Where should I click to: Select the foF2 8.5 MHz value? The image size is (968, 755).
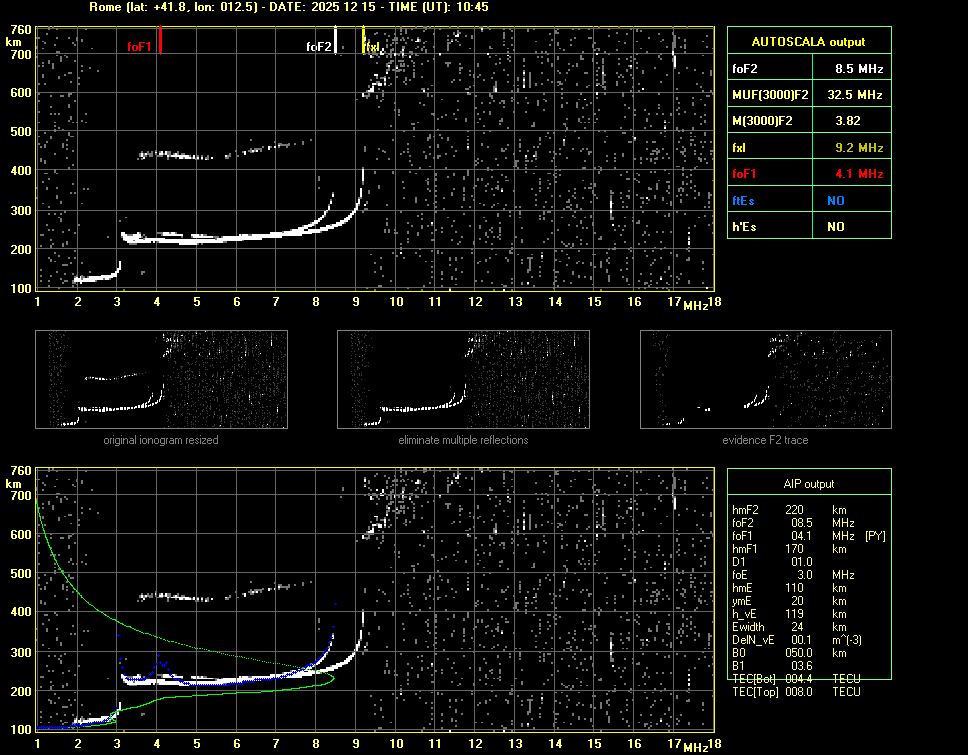(859, 69)
